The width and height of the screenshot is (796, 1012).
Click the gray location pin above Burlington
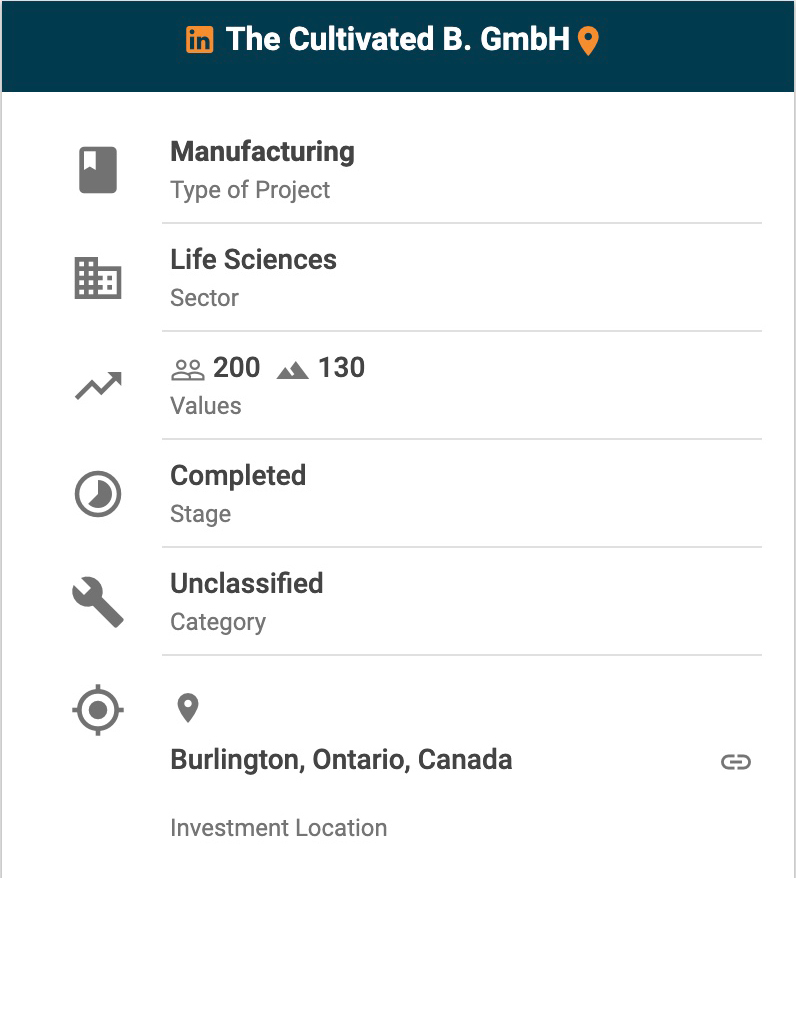click(187, 708)
